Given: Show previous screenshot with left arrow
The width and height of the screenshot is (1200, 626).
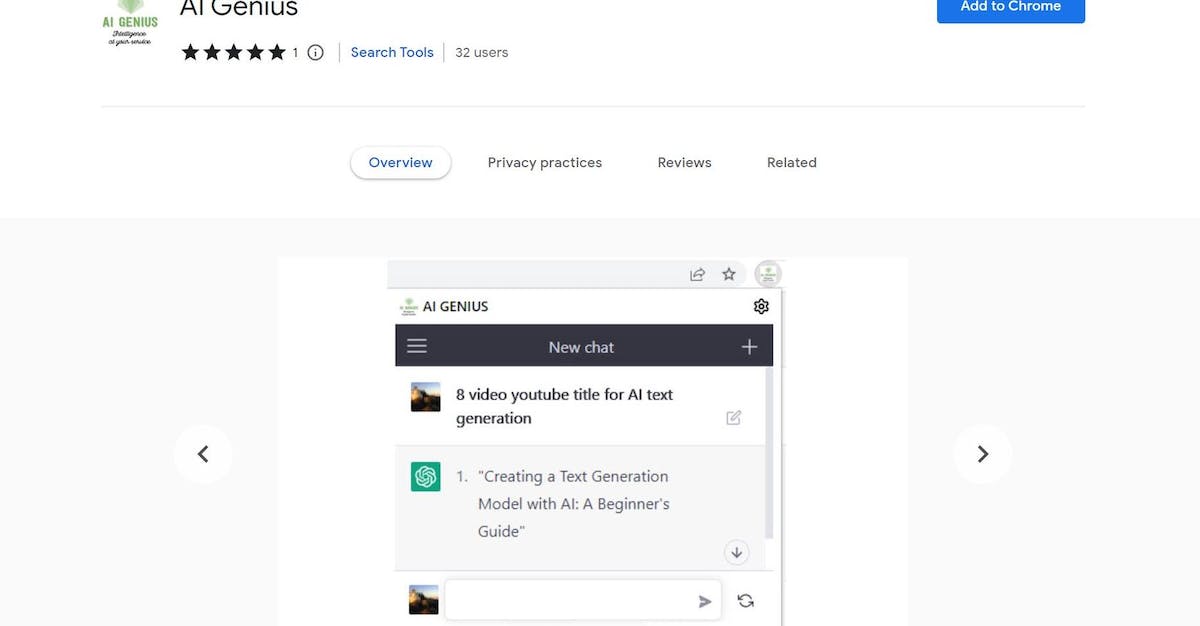Looking at the screenshot, I should tap(203, 454).
